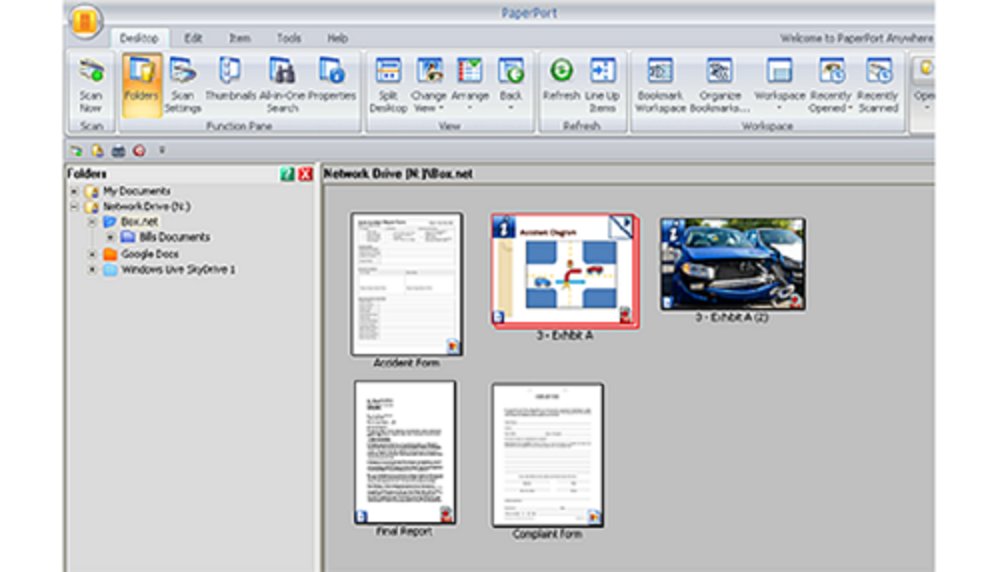
Task: Switch to the Desktop ribbon tab
Action: click(x=139, y=38)
